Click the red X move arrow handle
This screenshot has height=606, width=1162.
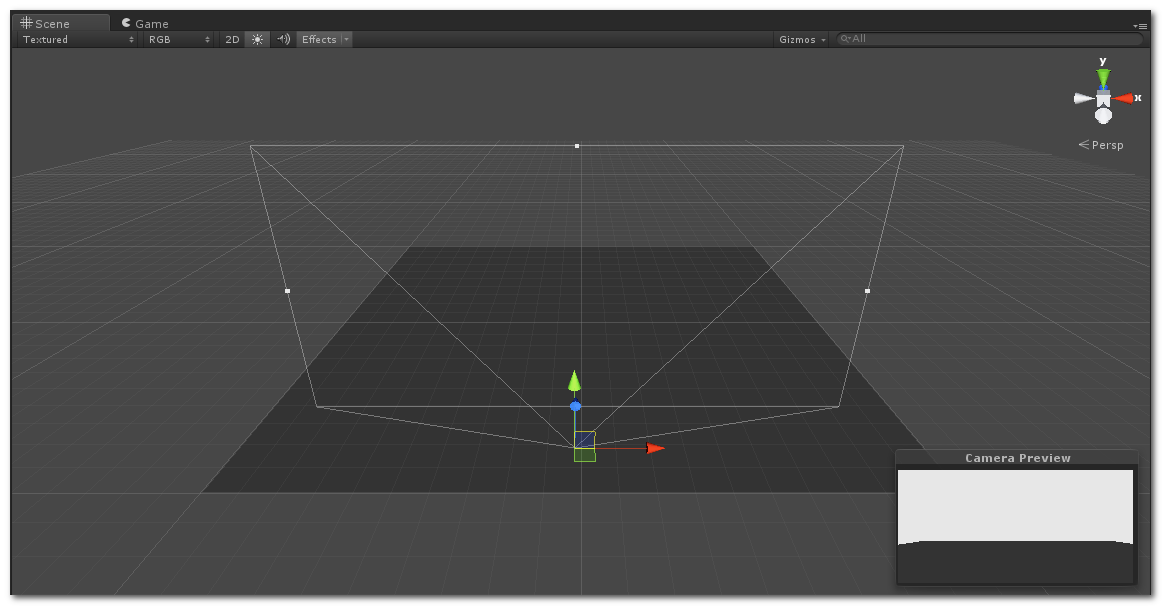click(x=655, y=448)
